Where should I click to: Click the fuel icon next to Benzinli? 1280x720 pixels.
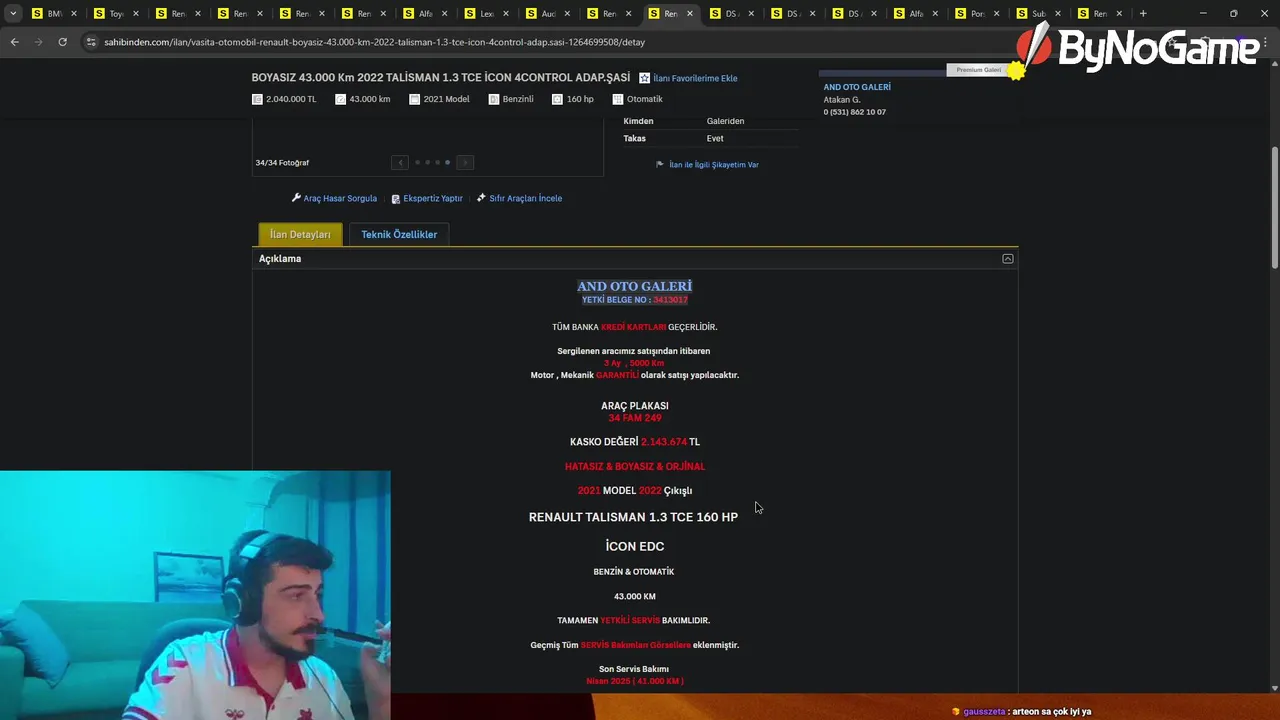click(x=494, y=99)
